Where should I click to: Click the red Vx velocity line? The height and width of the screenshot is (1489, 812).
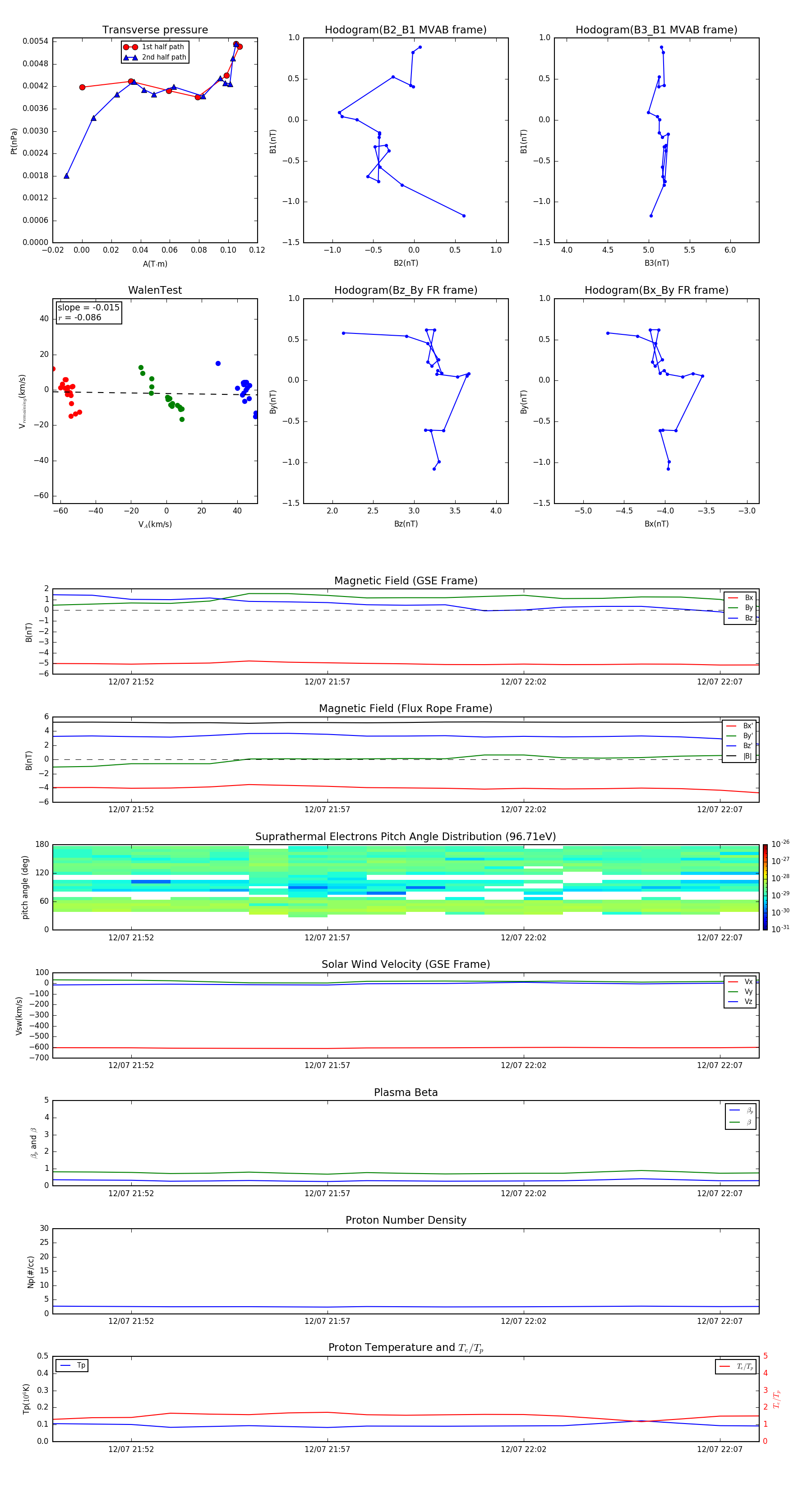coord(406,1047)
